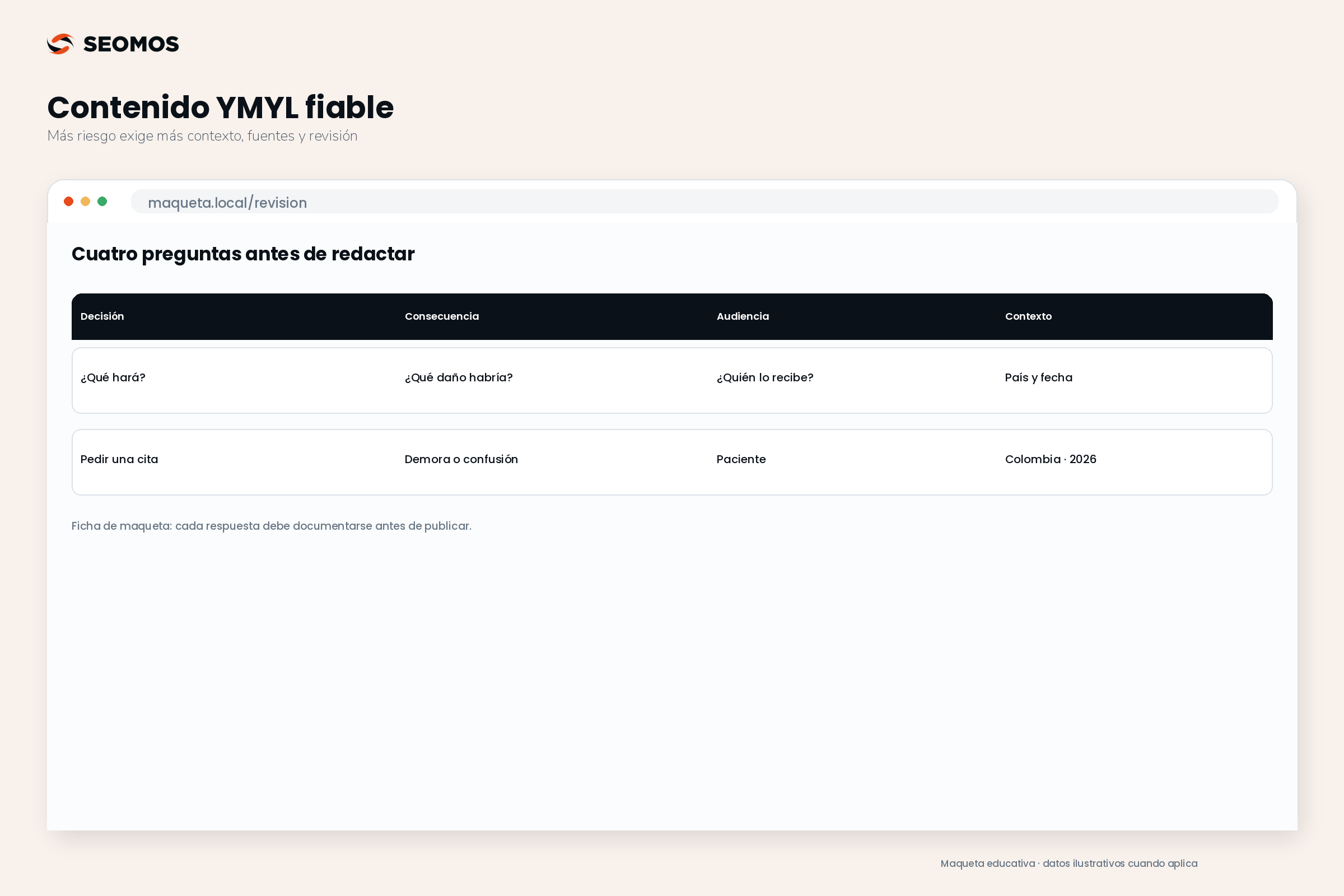
Task: Click the yellow window dot
Action: click(x=85, y=201)
